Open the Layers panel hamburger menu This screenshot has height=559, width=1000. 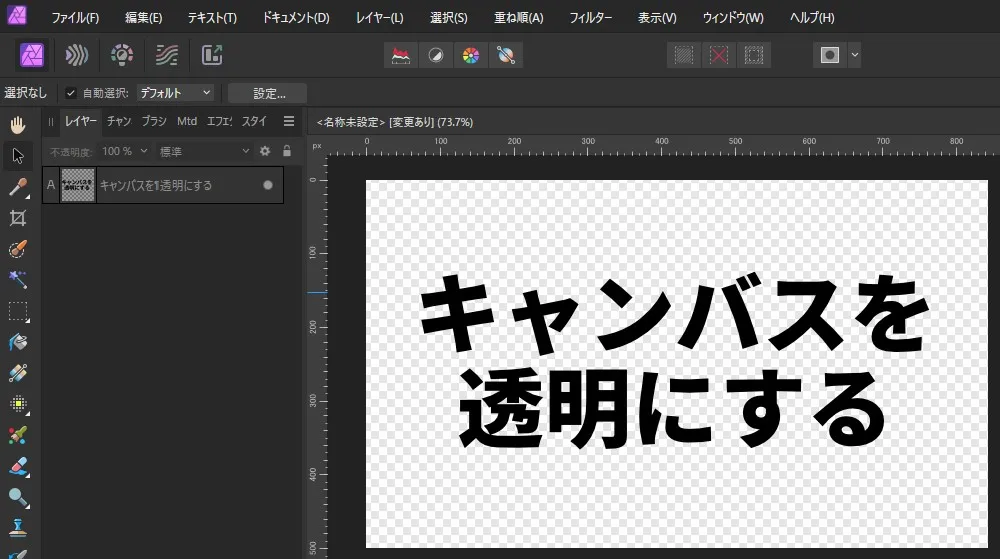(x=289, y=121)
